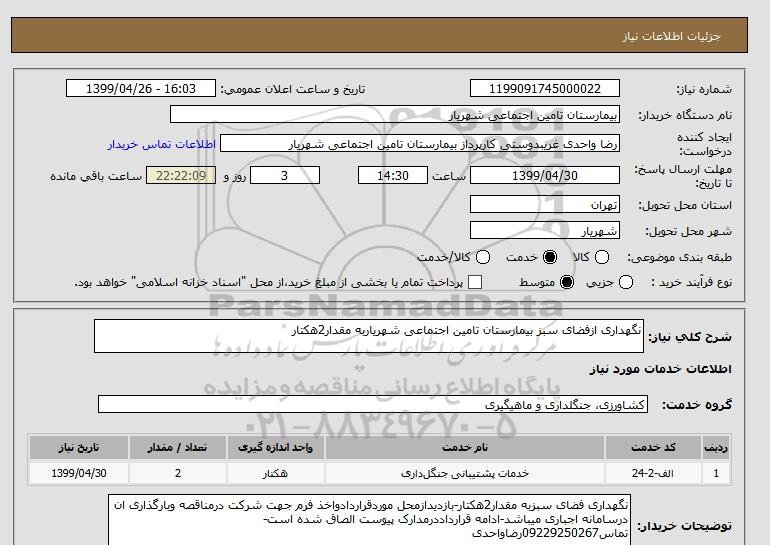Viewport: 770px width, 545px height.
Task: Click the row number cell 1
Action: pyautogui.click(x=716, y=473)
